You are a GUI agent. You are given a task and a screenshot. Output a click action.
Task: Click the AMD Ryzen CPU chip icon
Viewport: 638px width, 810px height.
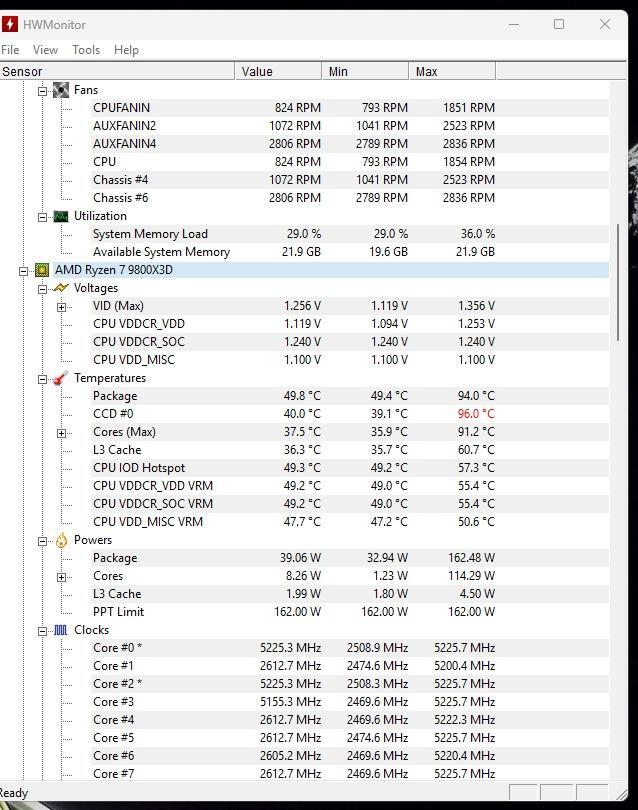tap(42, 270)
